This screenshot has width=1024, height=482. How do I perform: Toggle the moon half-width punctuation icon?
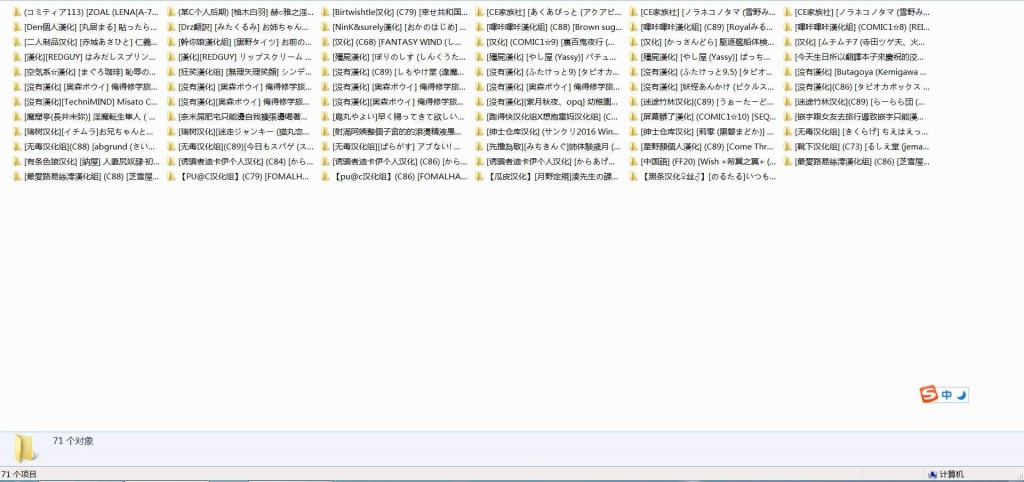point(961,395)
